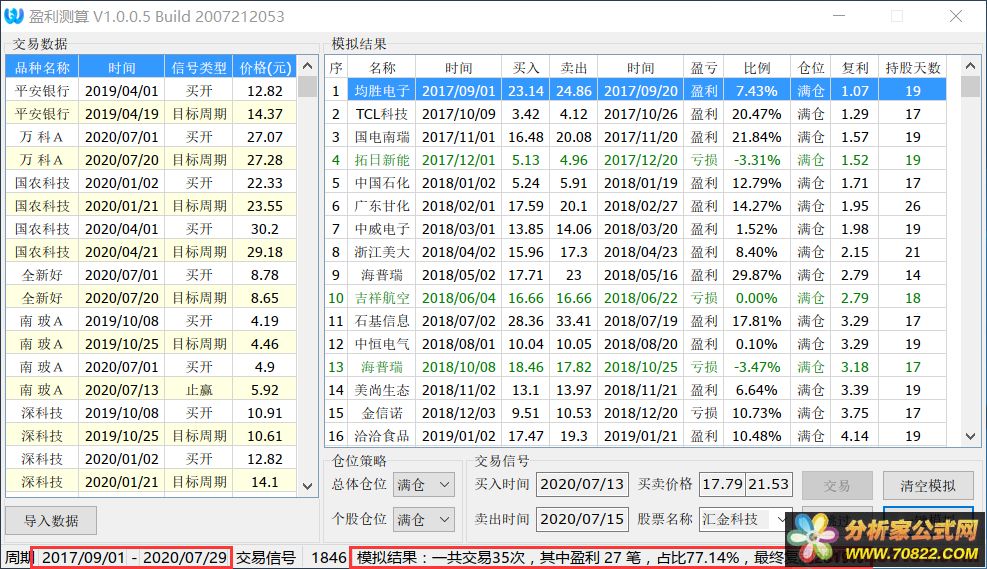Select result row 石基信息
The image size is (987, 569).
point(636,321)
